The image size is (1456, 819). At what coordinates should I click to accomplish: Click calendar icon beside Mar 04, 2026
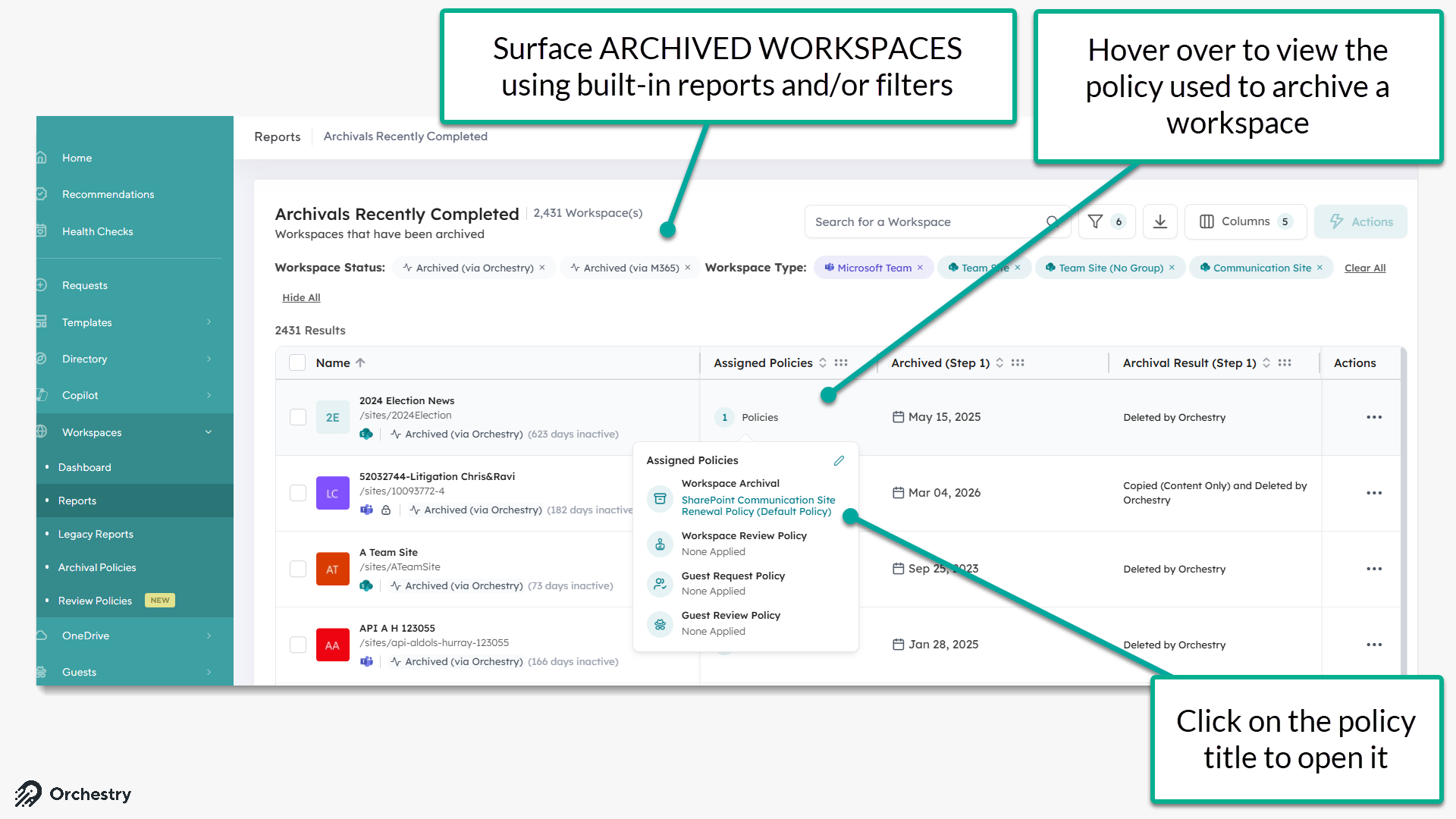coord(898,493)
